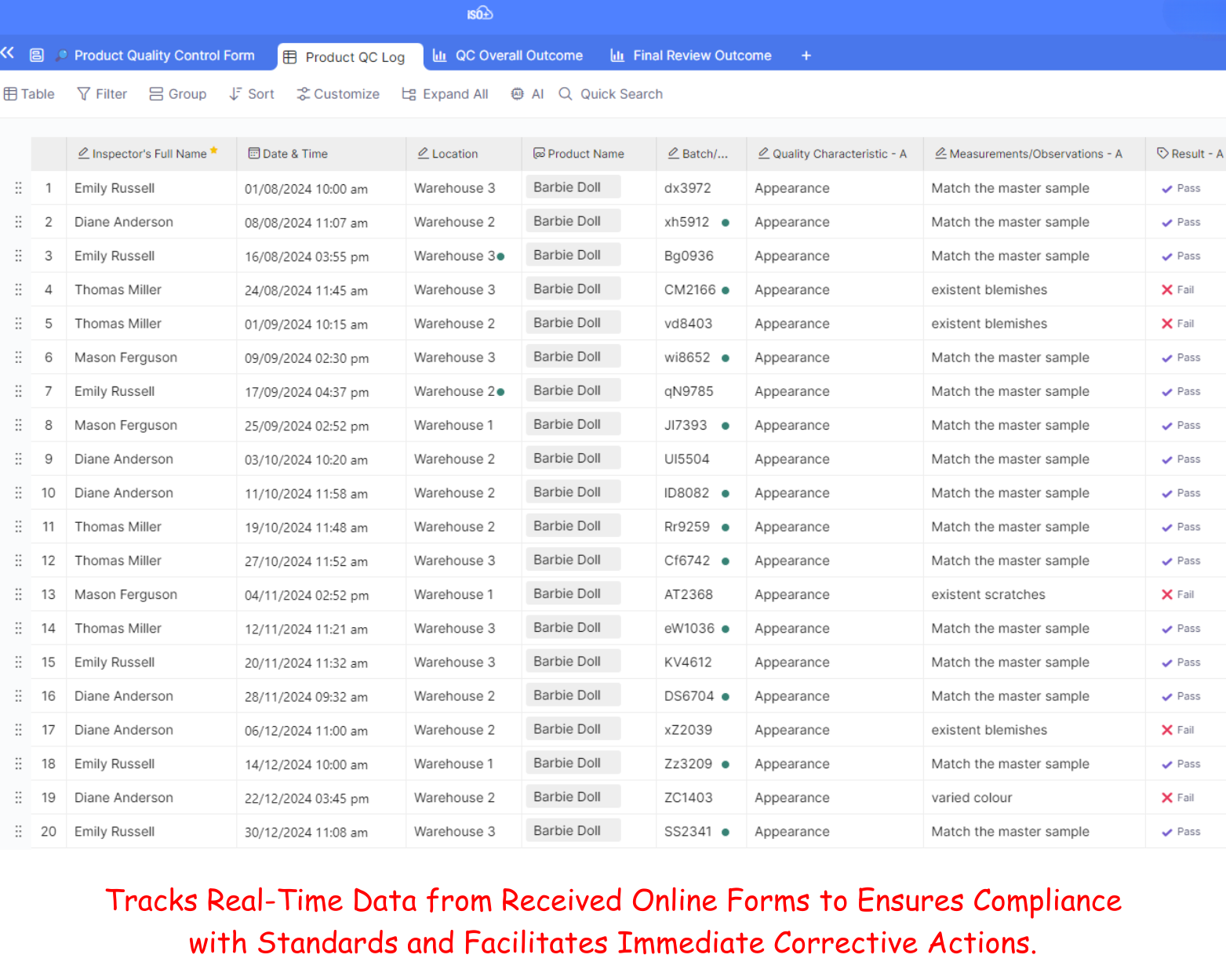
Task: Click the drag handle on row 1
Action: coord(18,188)
